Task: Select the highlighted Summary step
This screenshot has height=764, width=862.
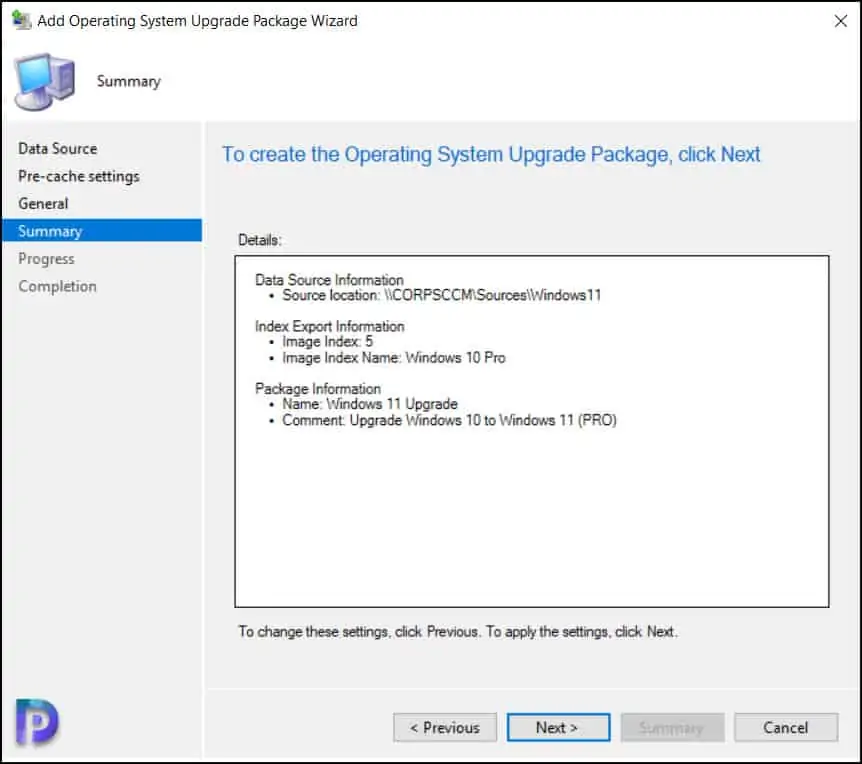Action: (x=102, y=230)
